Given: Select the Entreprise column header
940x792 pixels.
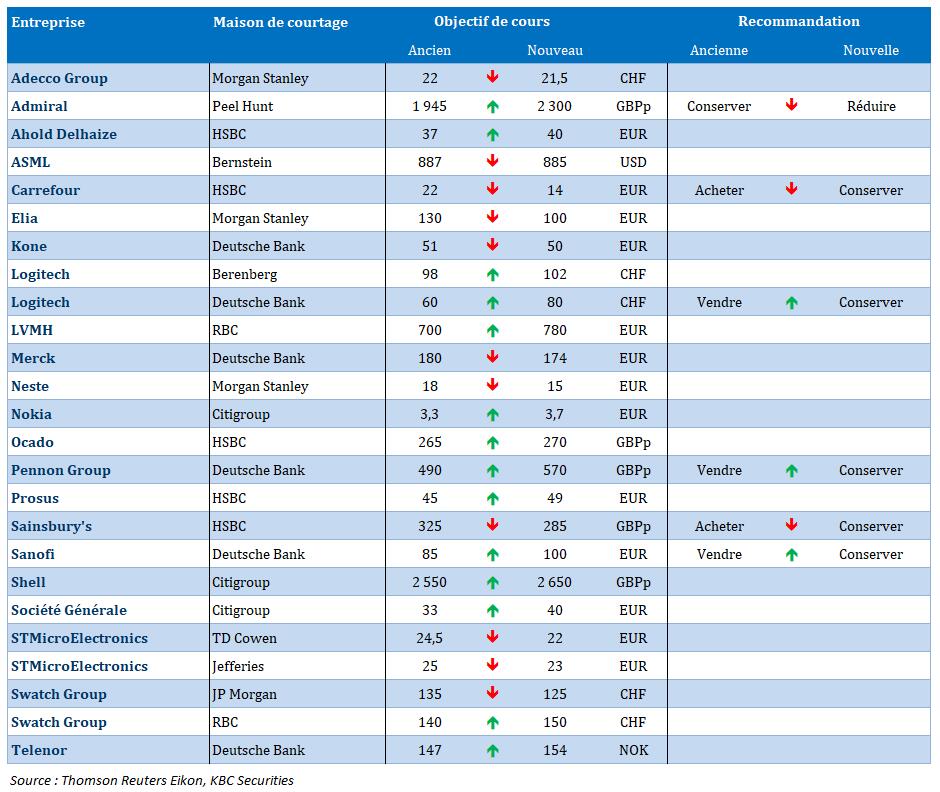Looking at the screenshot, I should (x=48, y=22).
